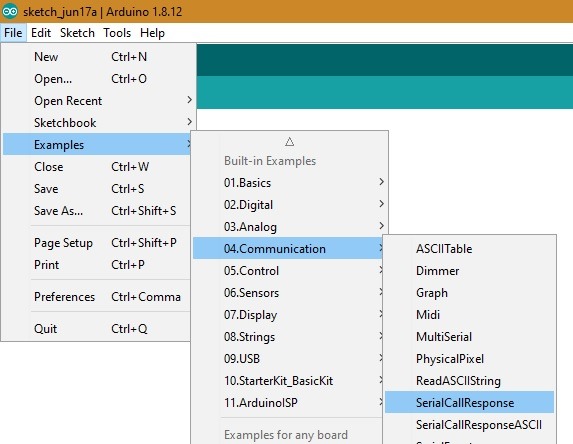Viewport: 573px width, 444px height.
Task: Open the PhysicalPixel example sketch
Action: 470,358
